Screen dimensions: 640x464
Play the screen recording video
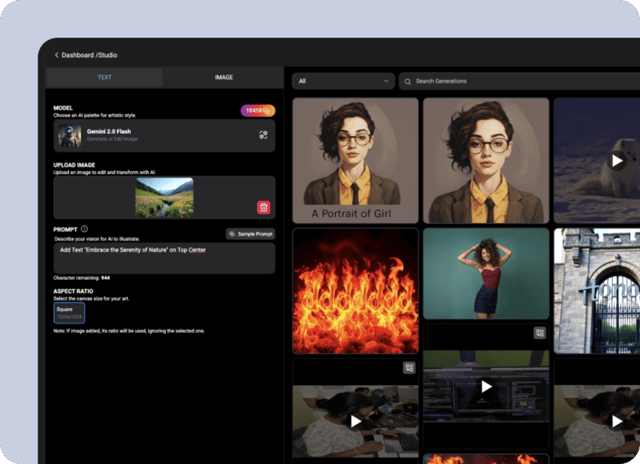pyautogui.click(x=486, y=386)
